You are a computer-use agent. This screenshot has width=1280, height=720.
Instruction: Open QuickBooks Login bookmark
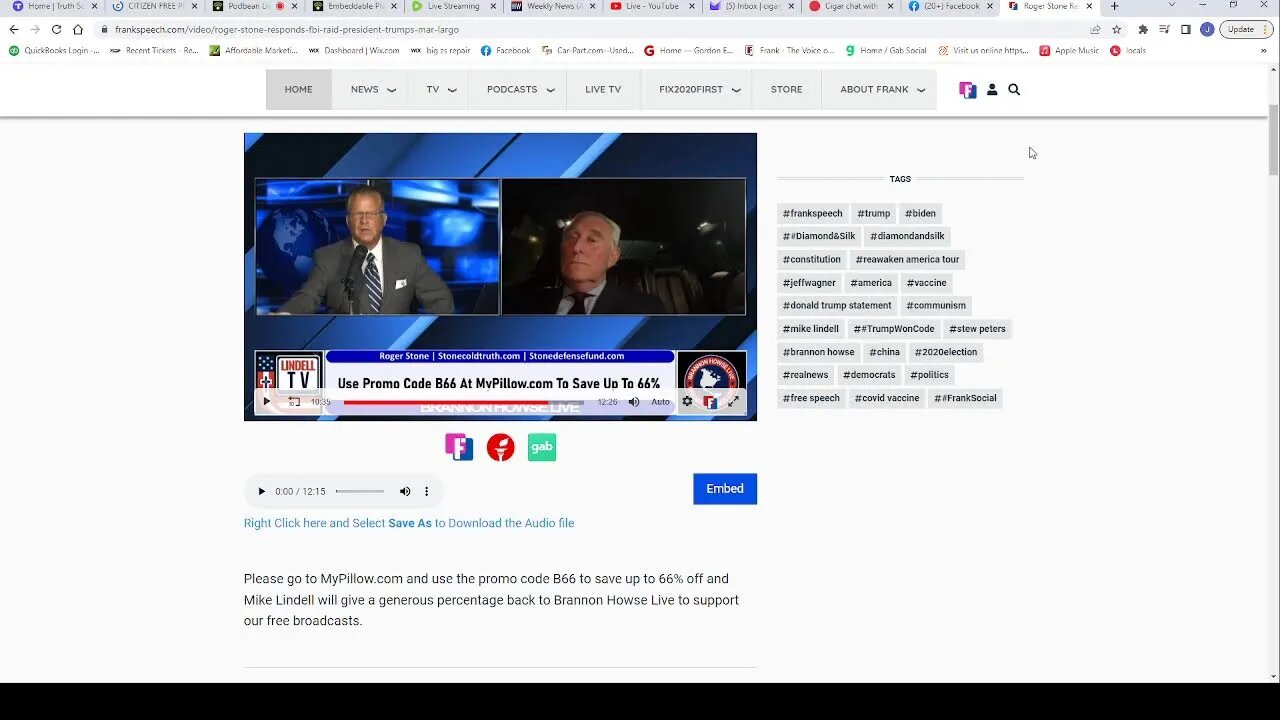(x=55, y=50)
